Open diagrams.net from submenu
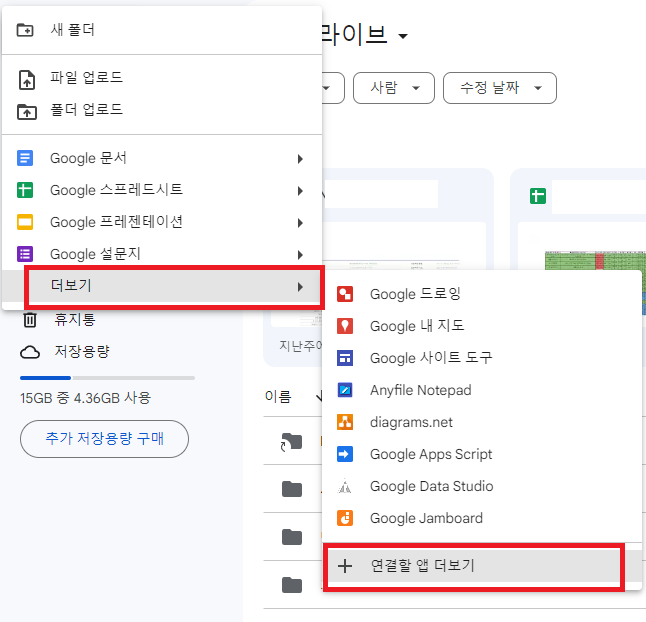 pos(482,422)
